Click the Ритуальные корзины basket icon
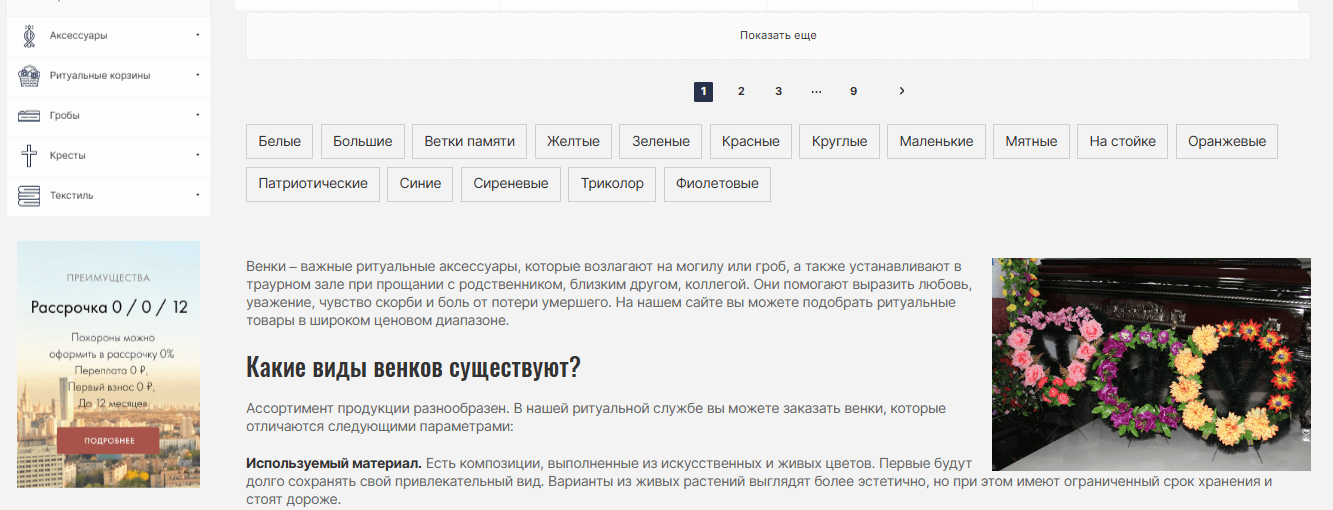 (29, 76)
